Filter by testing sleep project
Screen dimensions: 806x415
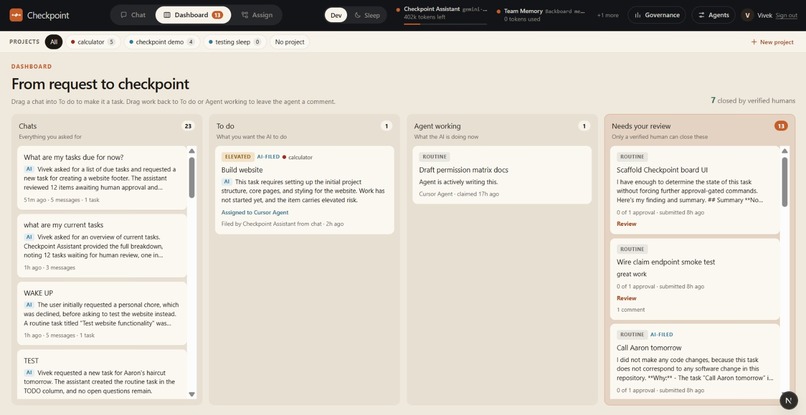(234, 42)
